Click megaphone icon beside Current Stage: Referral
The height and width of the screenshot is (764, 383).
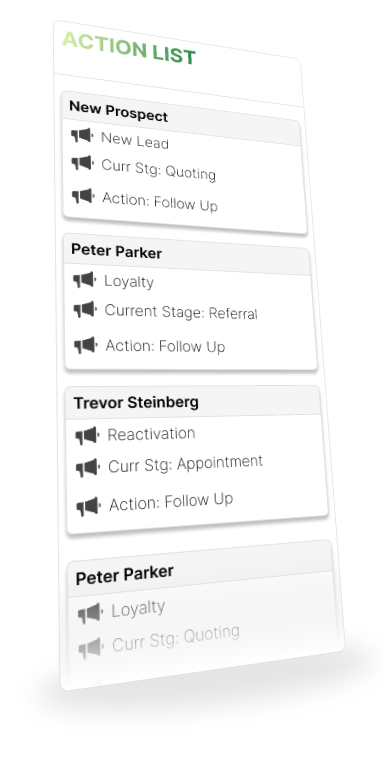click(x=85, y=310)
